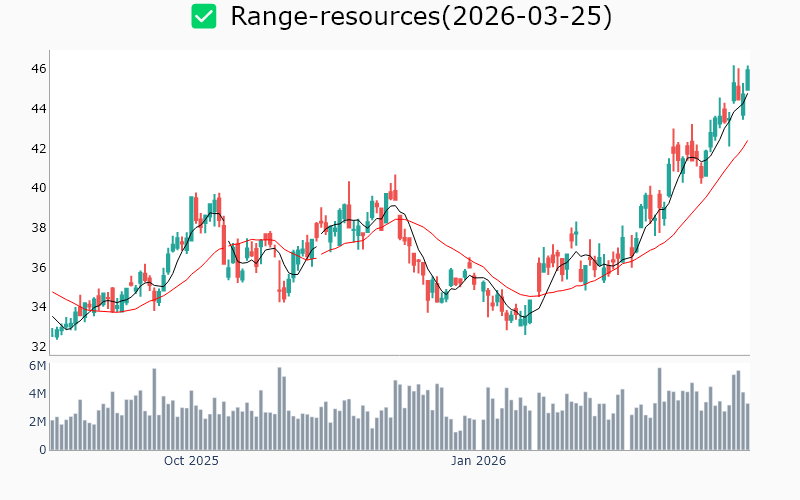Click the Range-resources(2026-03-25) chart title
800x500 pixels.
tap(421, 16)
